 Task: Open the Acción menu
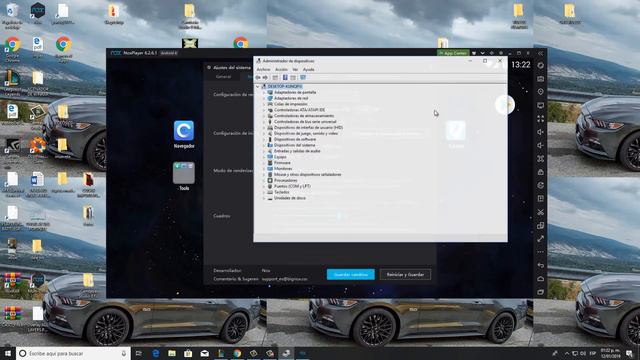tap(281, 69)
